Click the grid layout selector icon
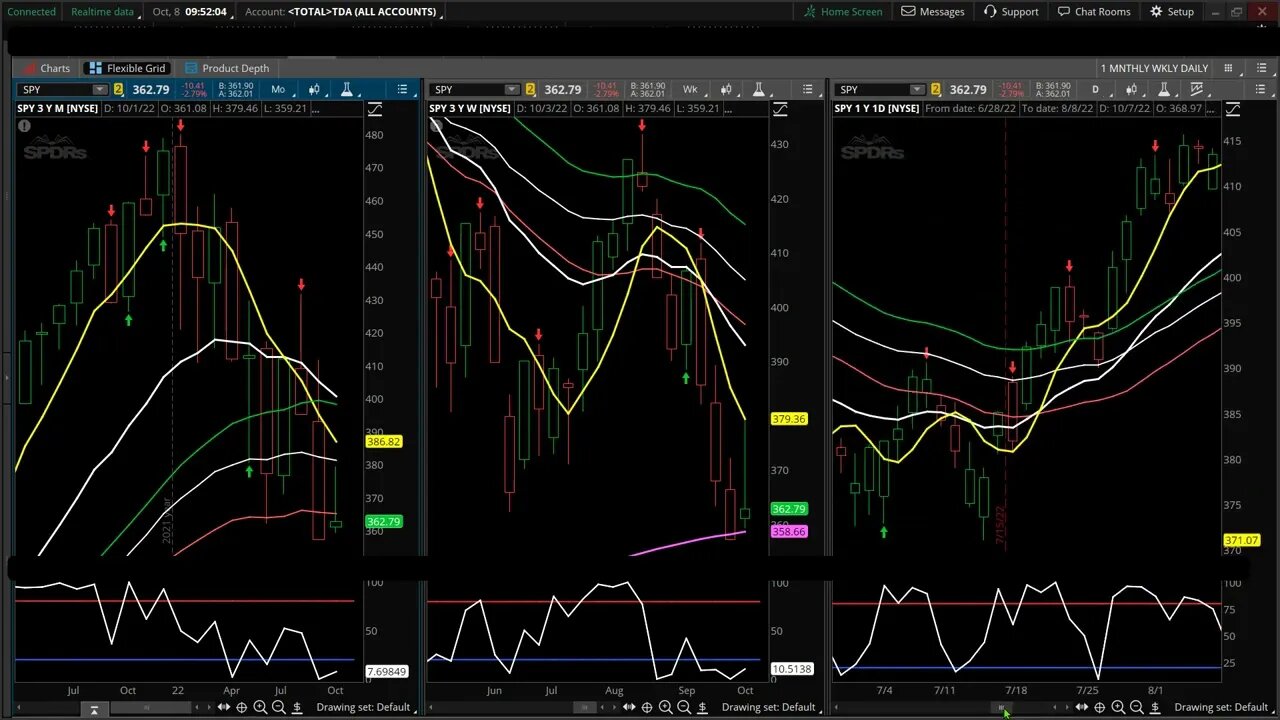Image resolution: width=1280 pixels, height=720 pixels. coord(1229,68)
